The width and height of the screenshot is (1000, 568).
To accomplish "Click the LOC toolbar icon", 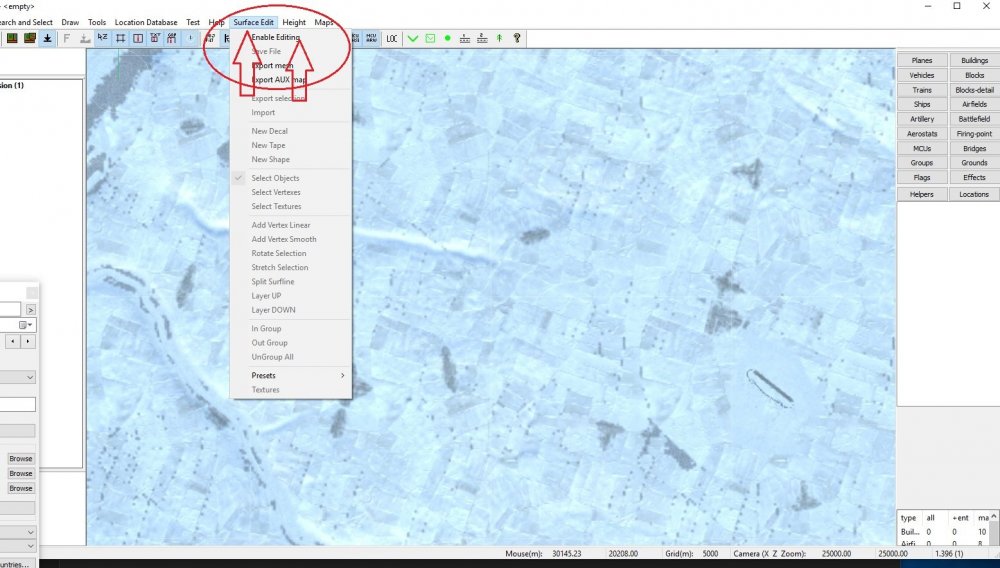I will pyautogui.click(x=392, y=38).
